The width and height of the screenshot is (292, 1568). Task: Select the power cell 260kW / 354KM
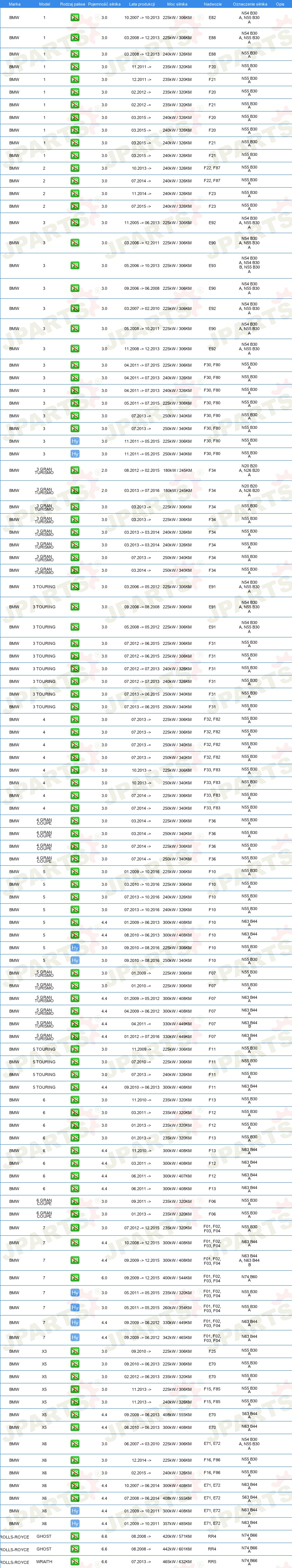[177, 1308]
